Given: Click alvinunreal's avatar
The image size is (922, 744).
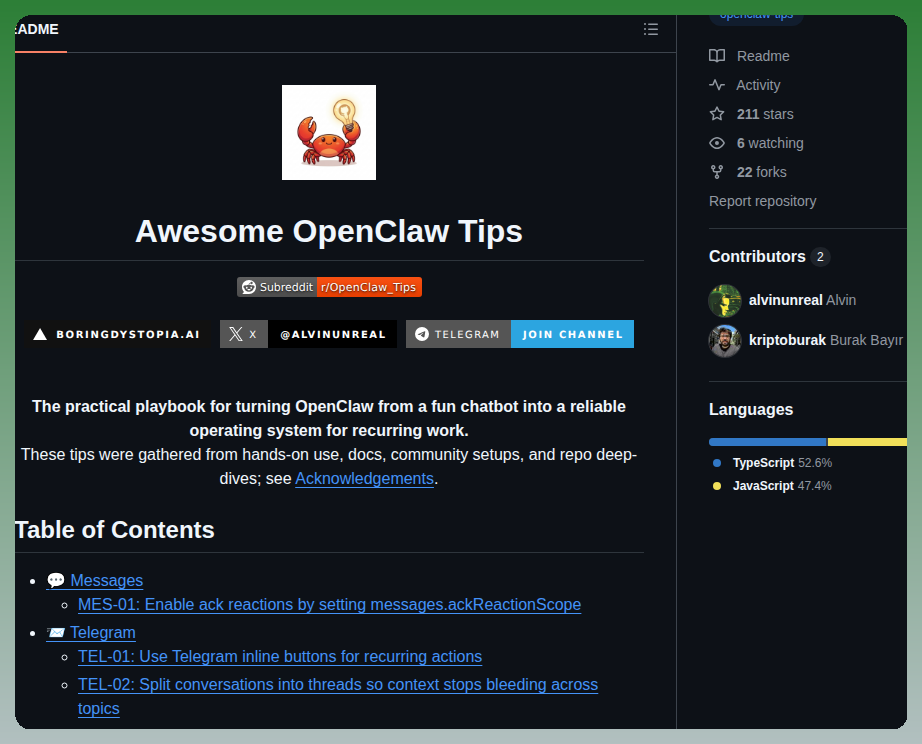Looking at the screenshot, I should click(725, 301).
